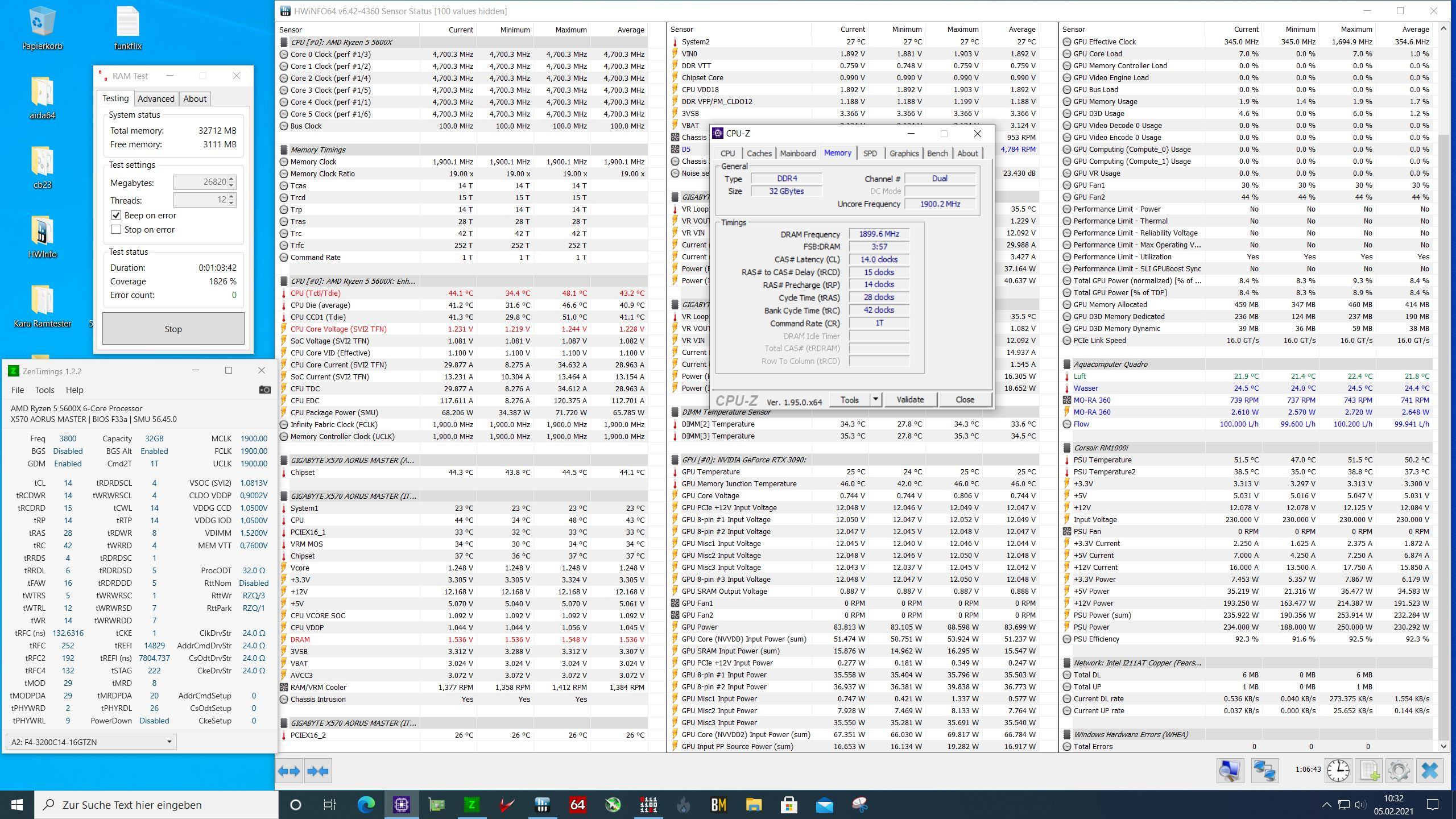Image resolution: width=1456 pixels, height=819 pixels.
Task: Open CPU-Z Mainboard tab
Action: [x=797, y=153]
